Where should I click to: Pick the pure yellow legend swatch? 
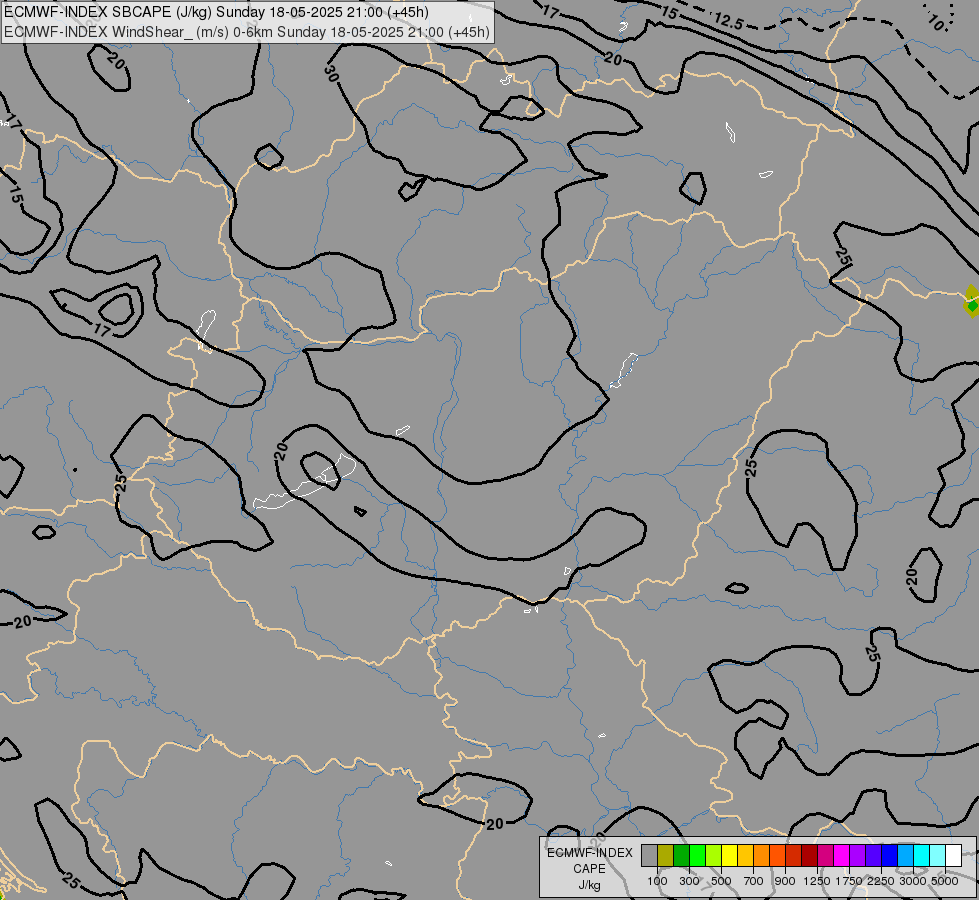730,856
